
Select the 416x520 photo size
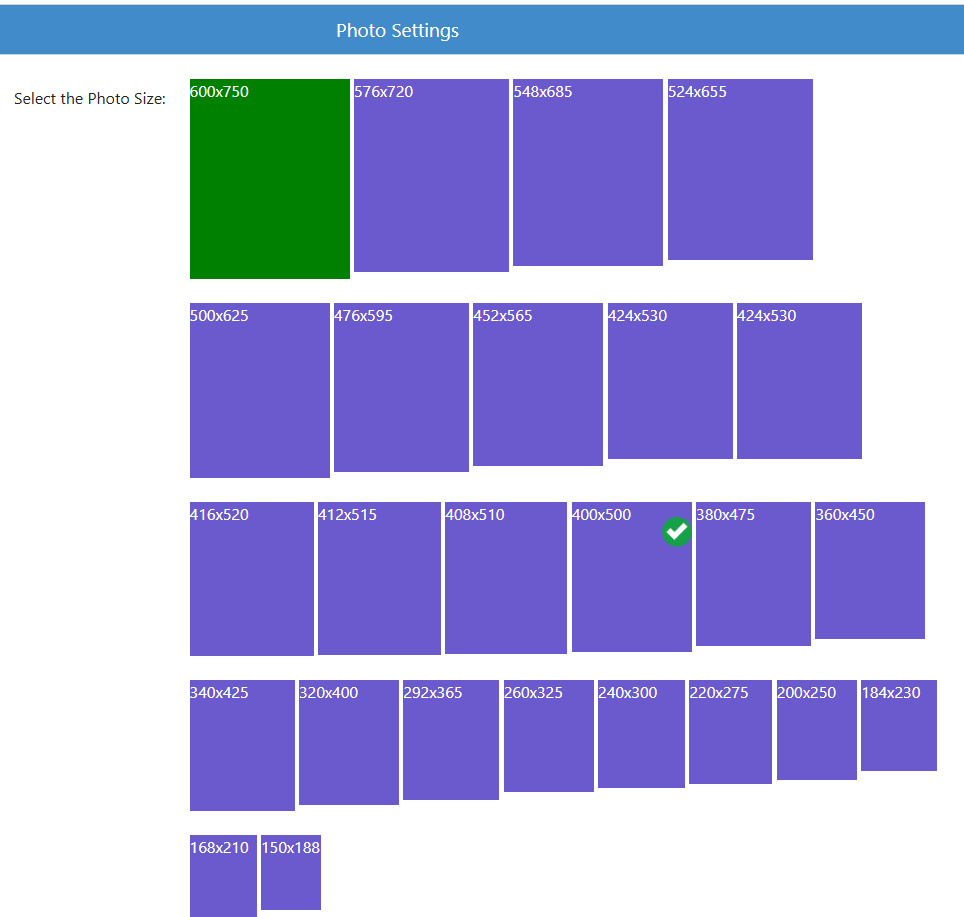click(x=251, y=579)
